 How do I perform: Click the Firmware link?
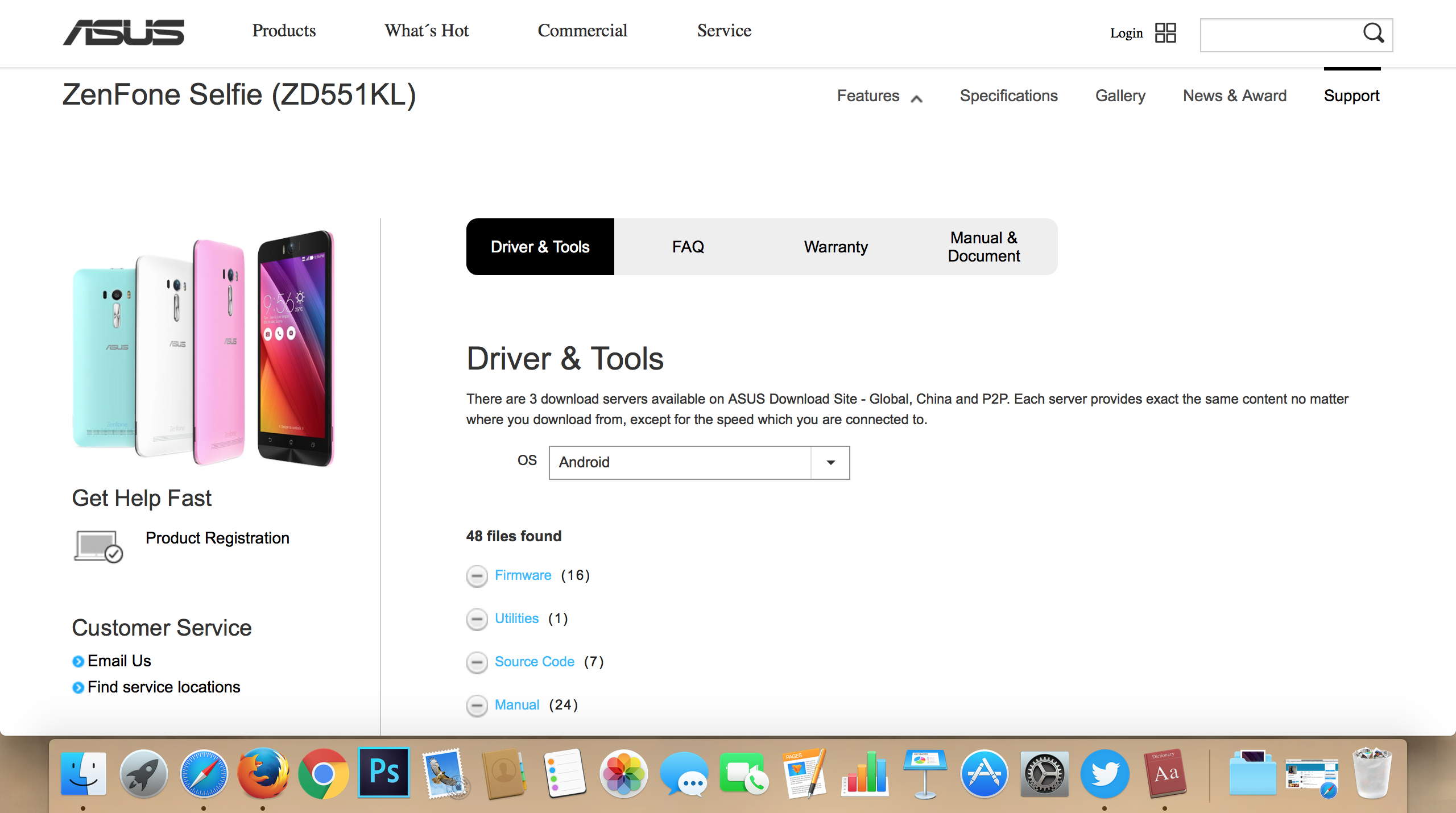523,575
